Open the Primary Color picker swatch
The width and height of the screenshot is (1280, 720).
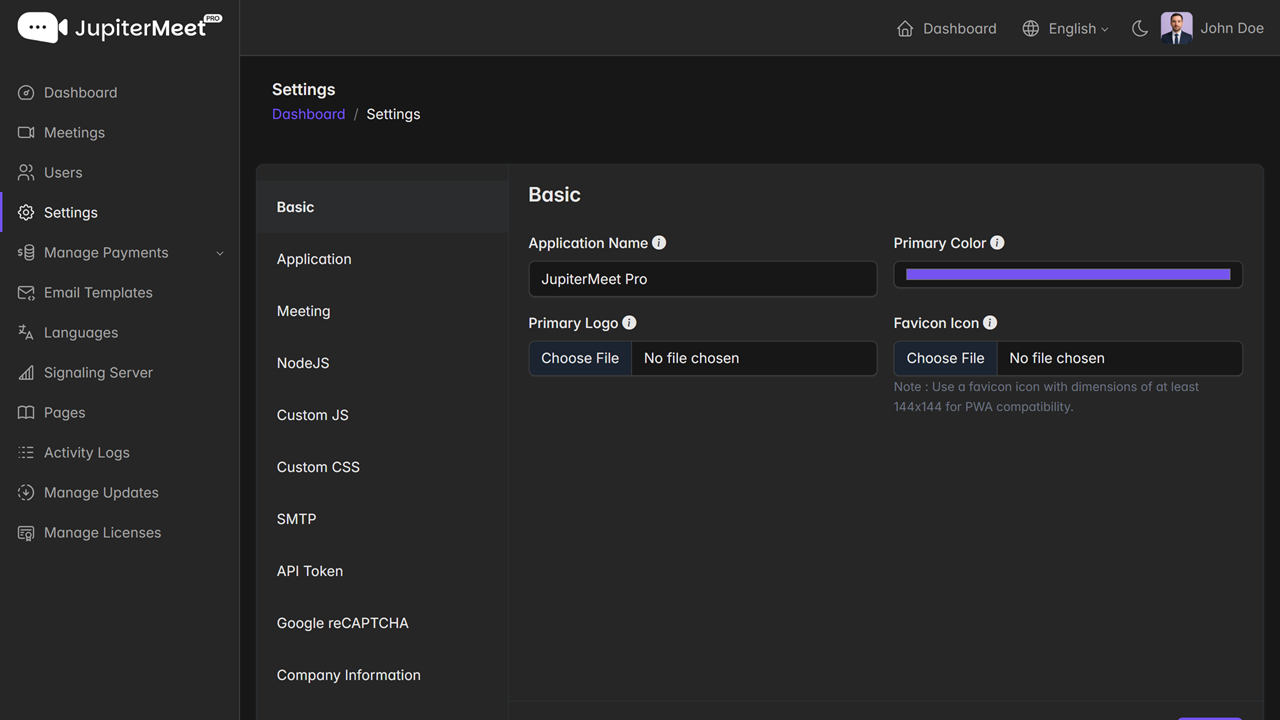(x=1068, y=275)
